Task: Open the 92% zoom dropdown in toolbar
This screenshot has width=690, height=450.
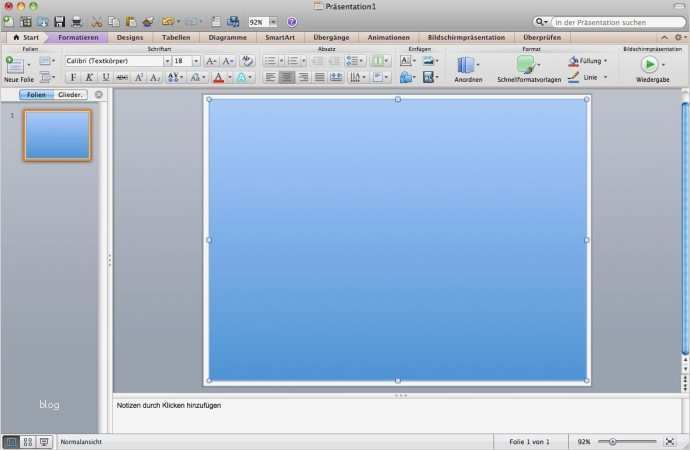Action: pyautogui.click(x=273, y=22)
